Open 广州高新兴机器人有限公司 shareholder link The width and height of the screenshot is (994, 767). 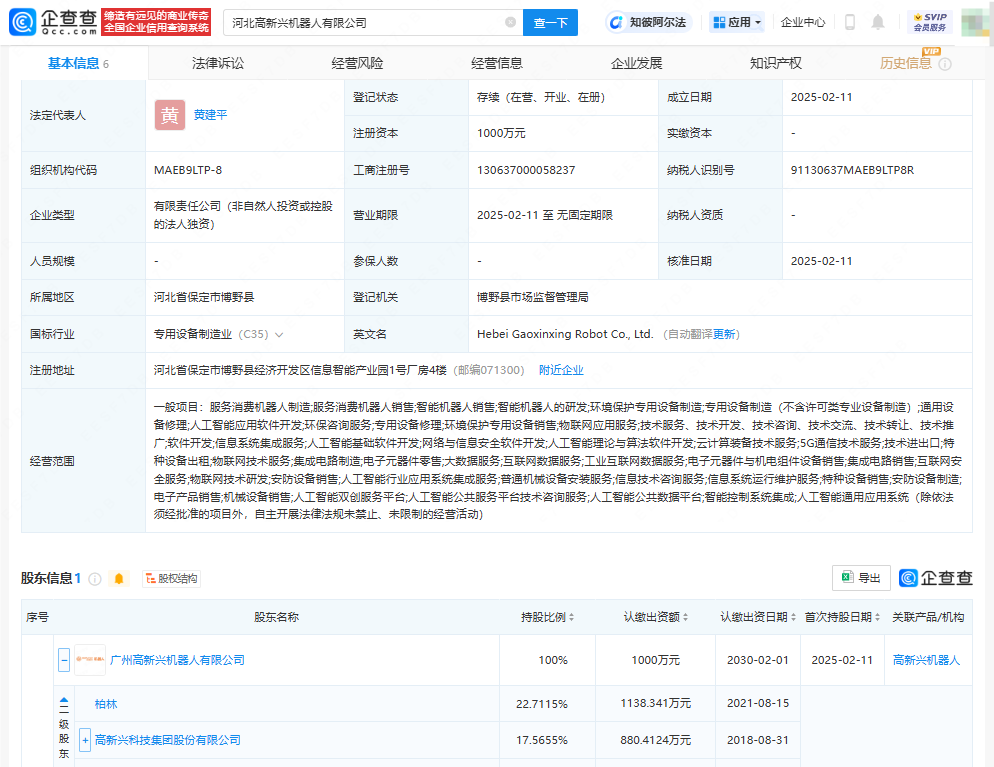point(178,660)
